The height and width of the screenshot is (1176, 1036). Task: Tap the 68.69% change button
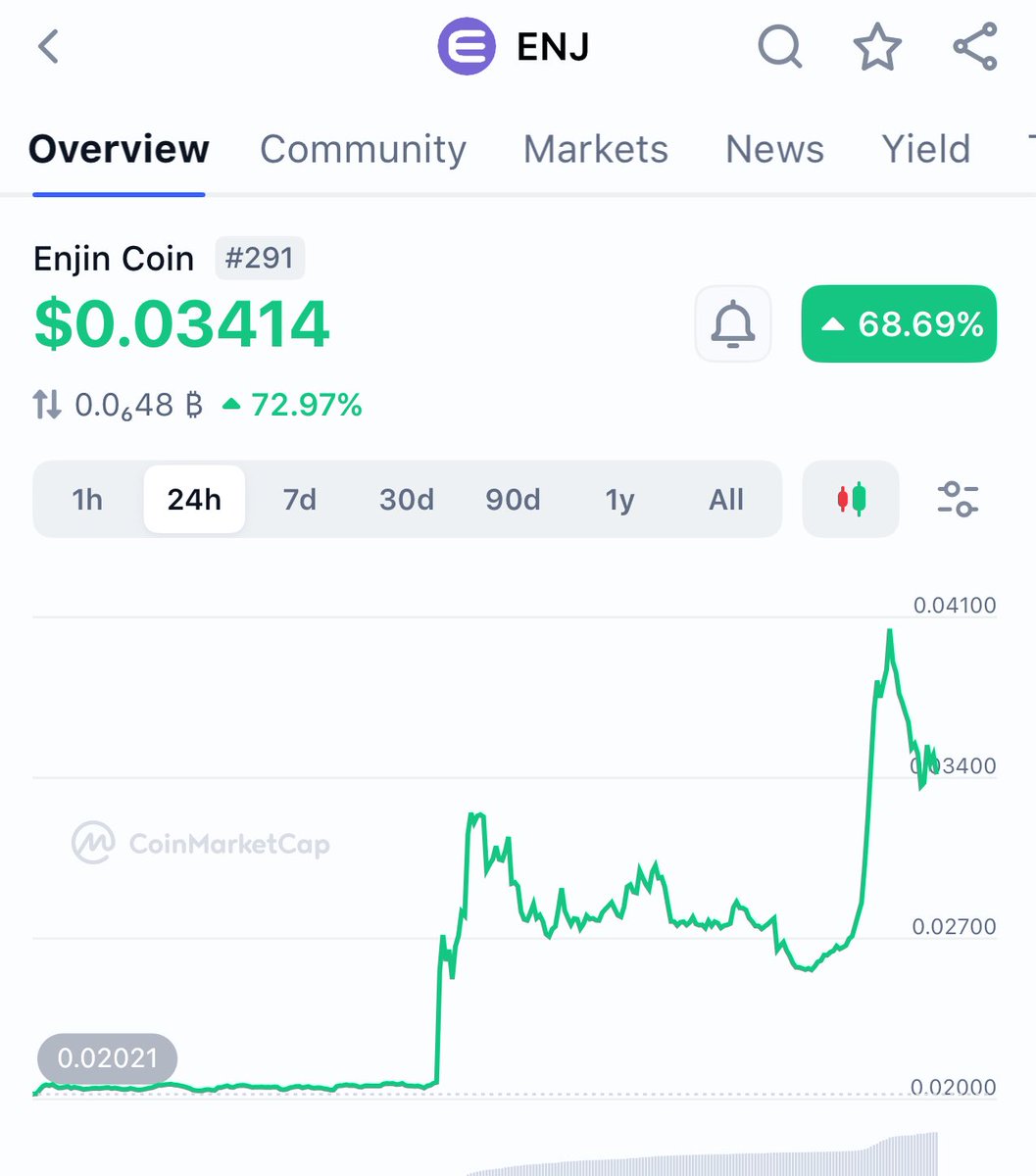tap(899, 323)
